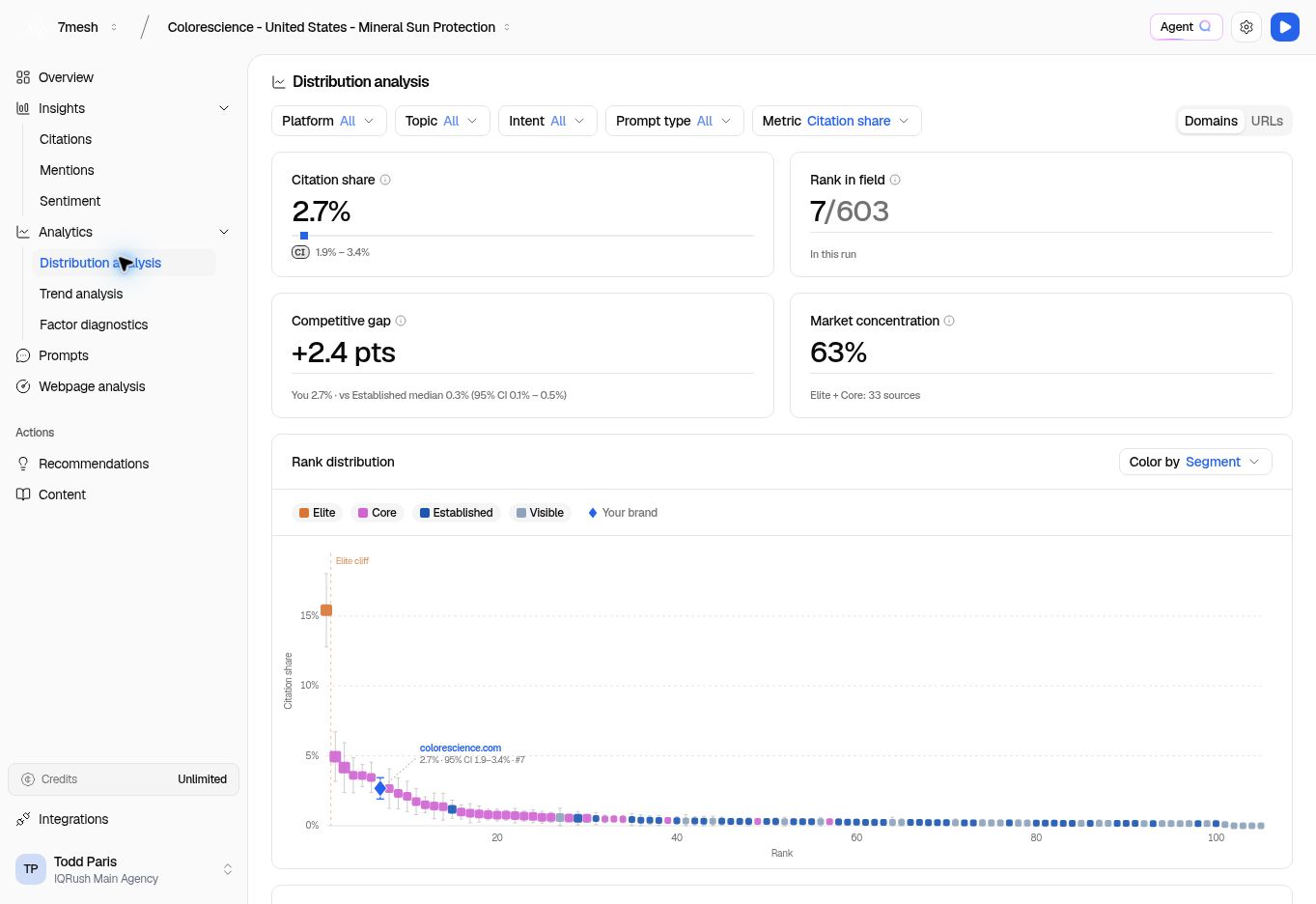1316x904 pixels.
Task: Click the blue citation share CI marker
Action: pyautogui.click(x=304, y=236)
